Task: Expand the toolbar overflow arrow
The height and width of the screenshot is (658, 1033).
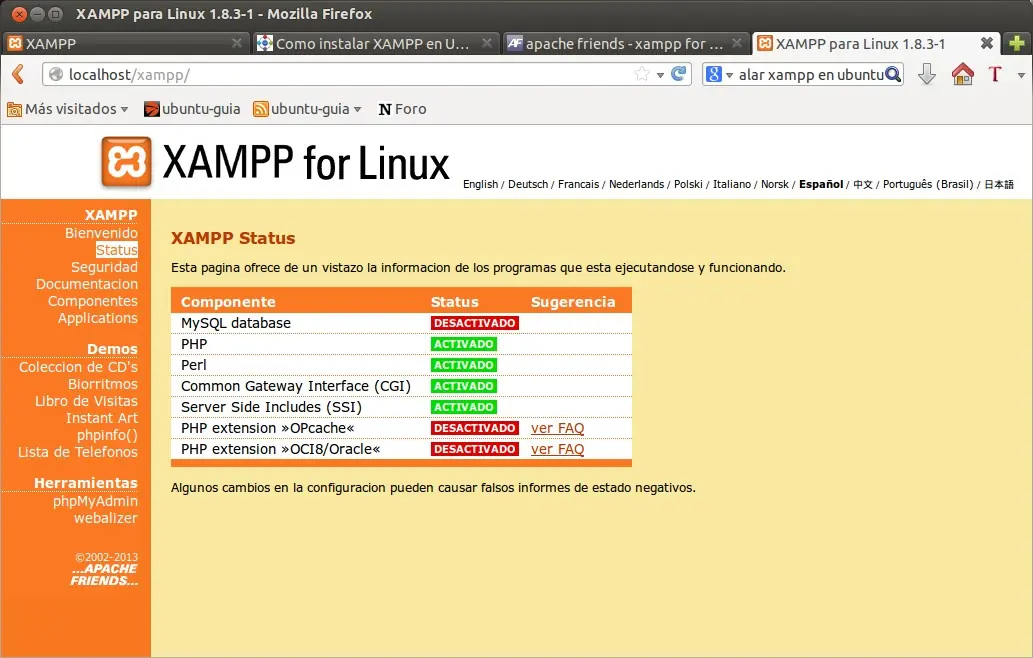Action: (x=1021, y=75)
